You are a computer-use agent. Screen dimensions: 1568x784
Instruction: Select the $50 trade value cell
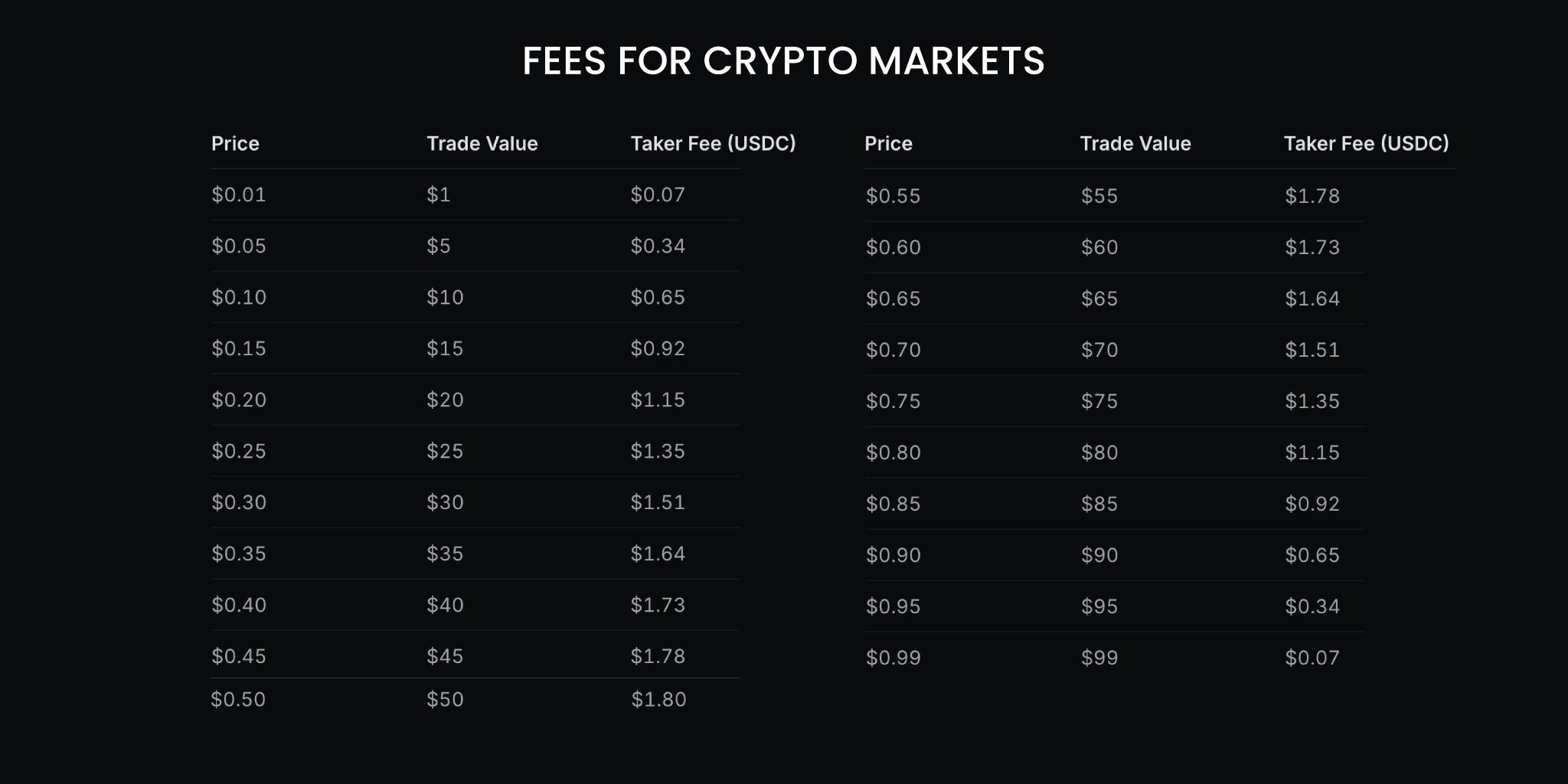click(x=445, y=699)
